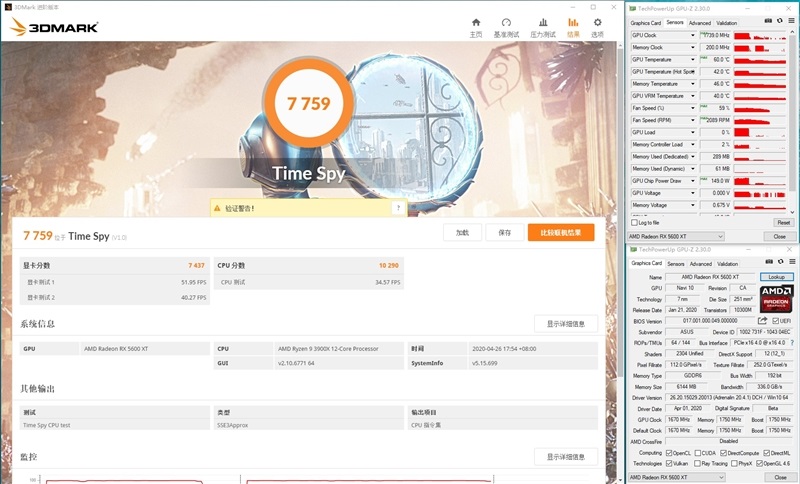The width and height of the screenshot is (800, 484).
Task: Open the Memory Voltage sensor dropdown
Action: 692,206
